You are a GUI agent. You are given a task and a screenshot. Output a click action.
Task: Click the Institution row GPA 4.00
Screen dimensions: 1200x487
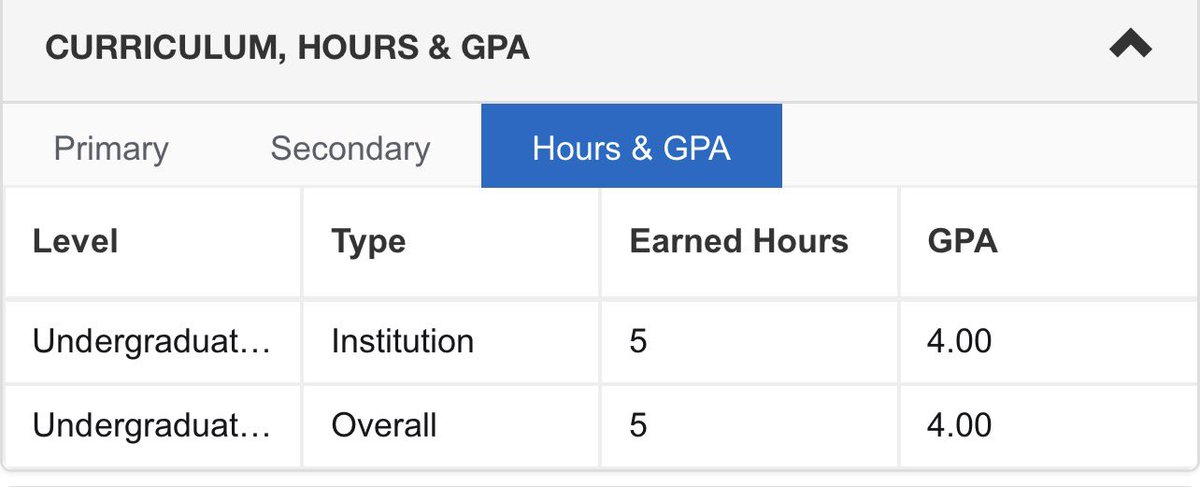(960, 341)
